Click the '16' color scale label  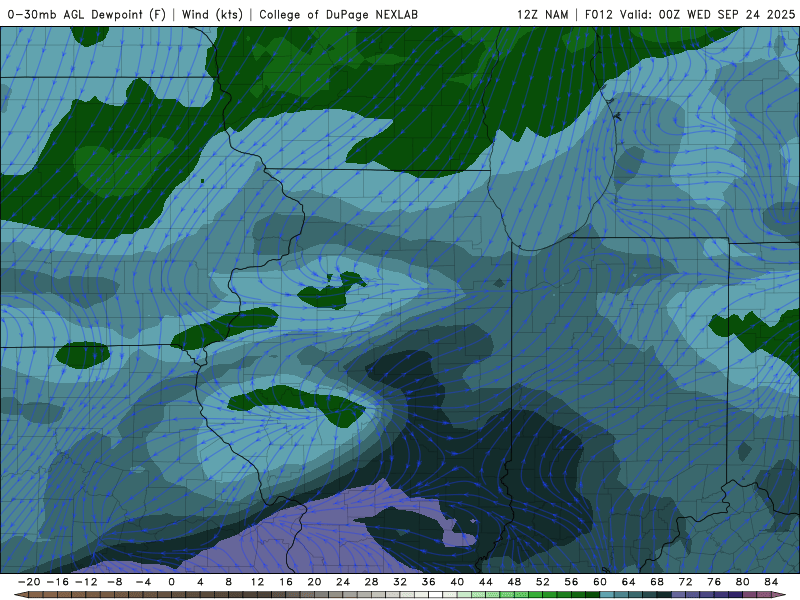click(x=286, y=582)
